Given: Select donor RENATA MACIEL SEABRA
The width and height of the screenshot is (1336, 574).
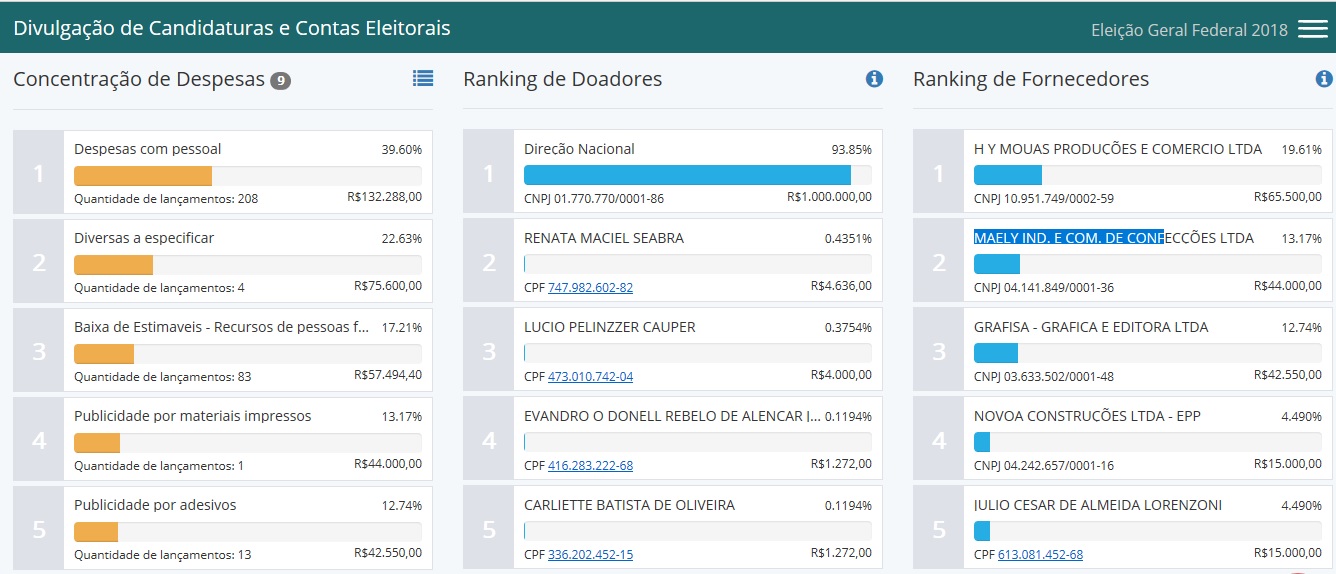Looking at the screenshot, I should pos(604,238).
